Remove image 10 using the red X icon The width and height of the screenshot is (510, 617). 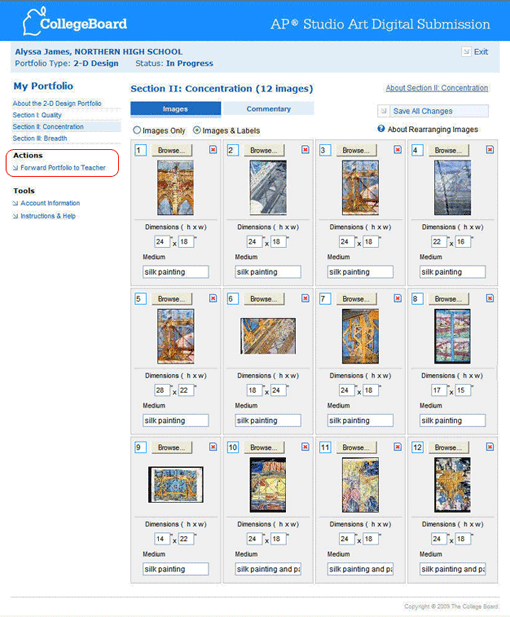[305, 447]
